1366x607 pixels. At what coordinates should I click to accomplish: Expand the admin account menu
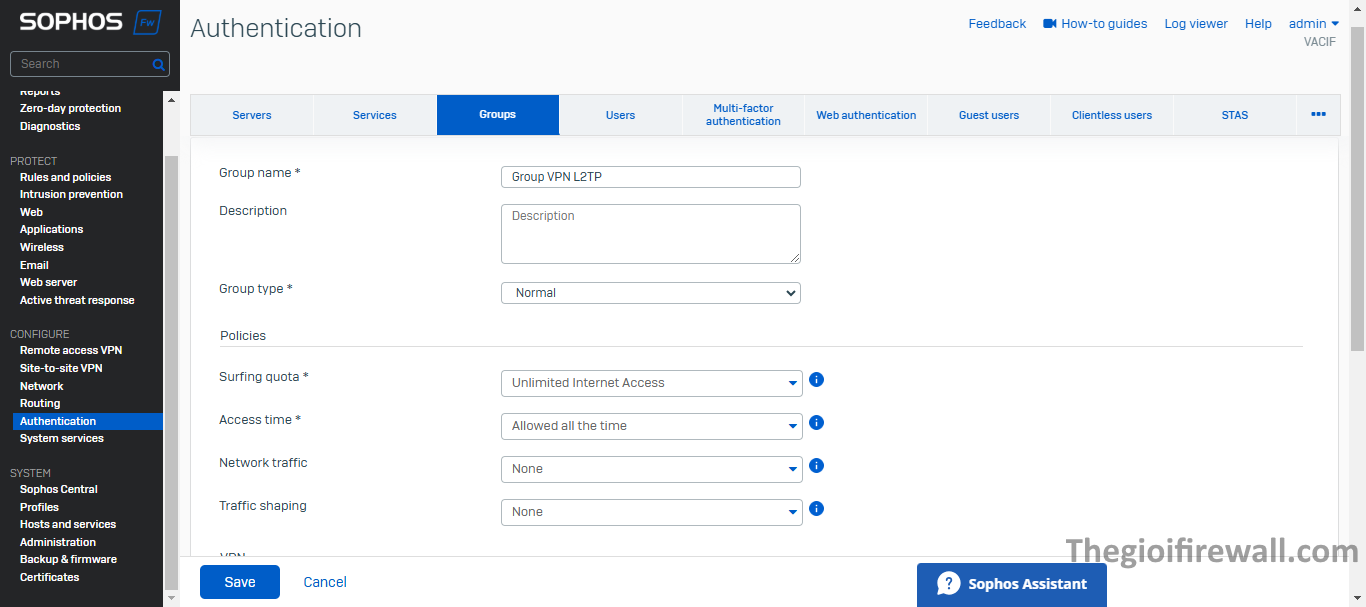1313,24
